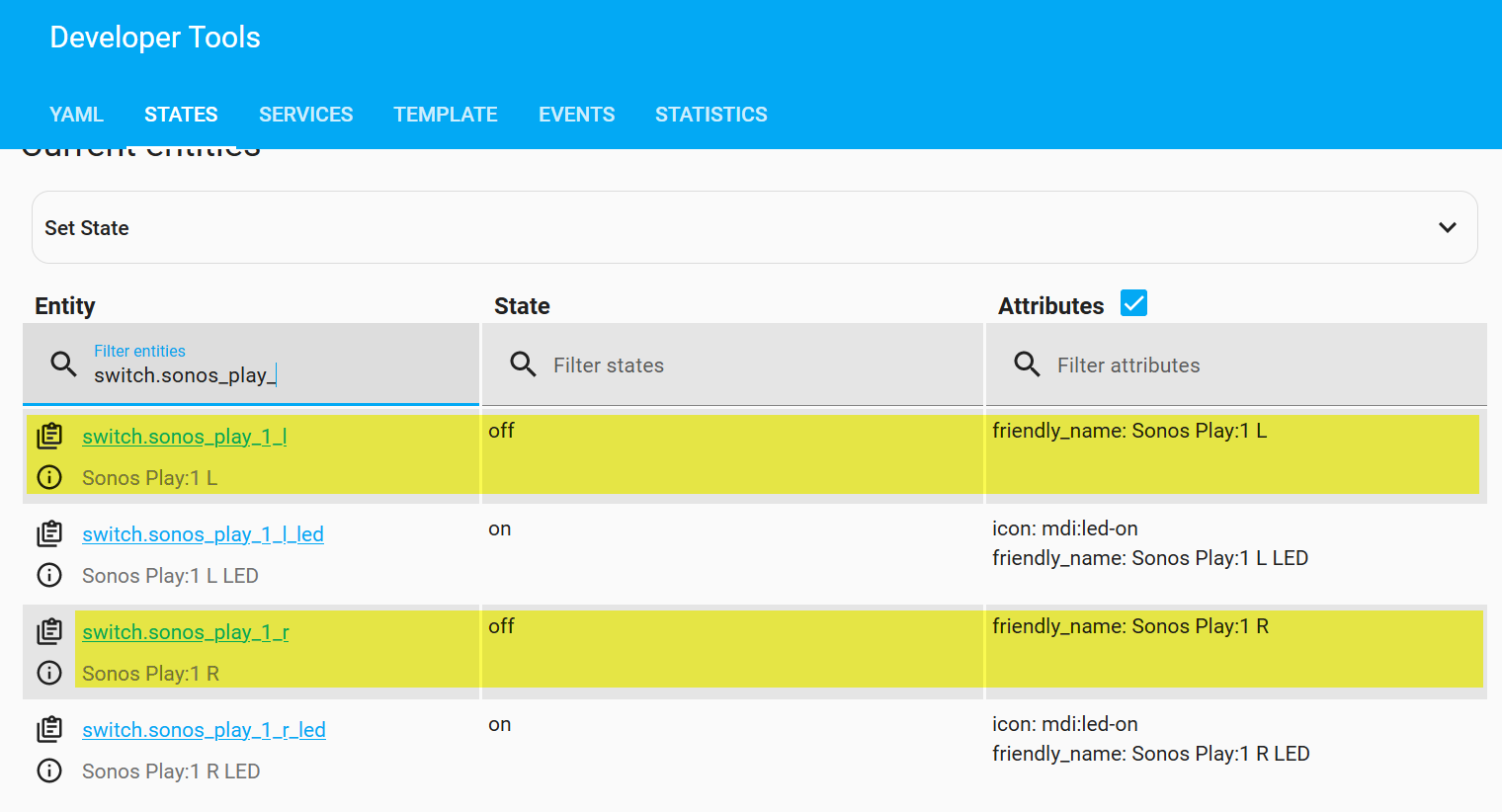
Task: Click the switch.sonos_play_1_r entity link
Action: pos(186,632)
